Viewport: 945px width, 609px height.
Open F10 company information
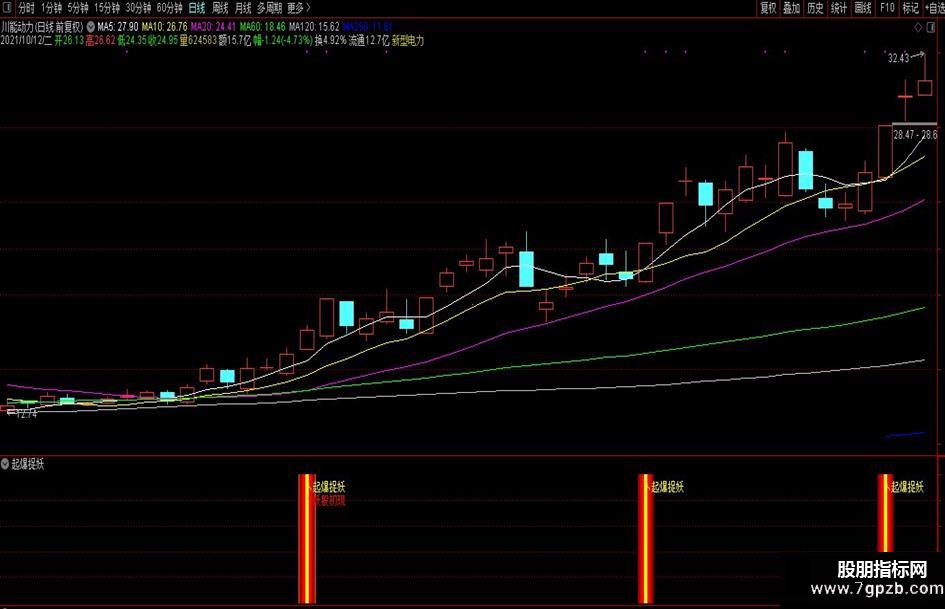click(x=887, y=8)
